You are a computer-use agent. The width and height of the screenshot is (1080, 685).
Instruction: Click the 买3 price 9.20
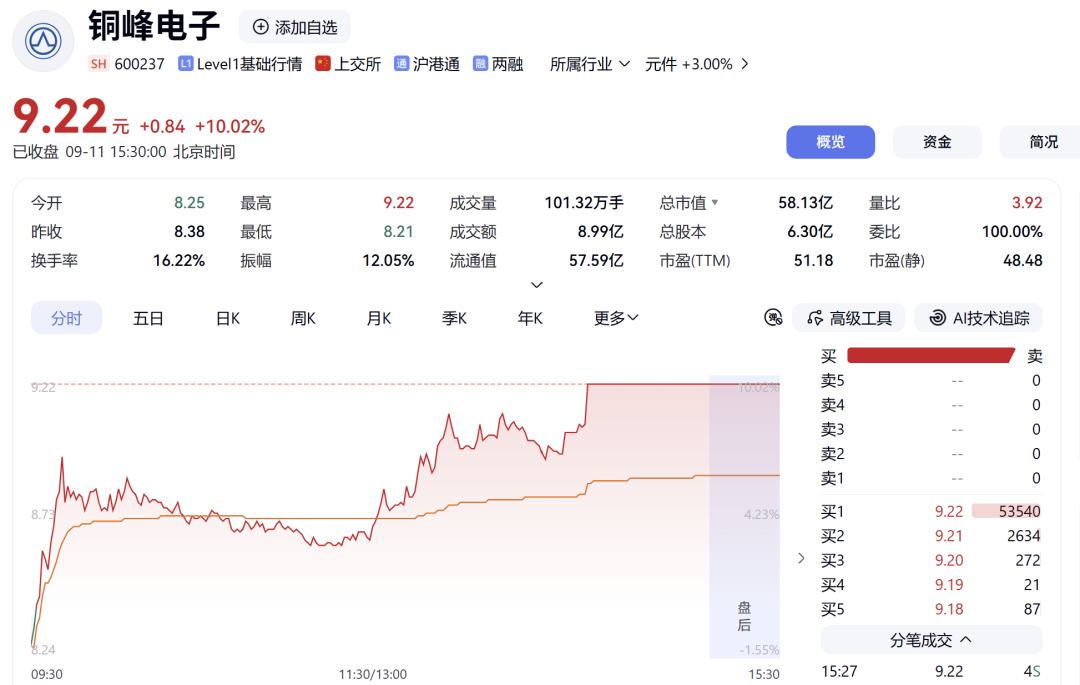[x=948, y=560]
